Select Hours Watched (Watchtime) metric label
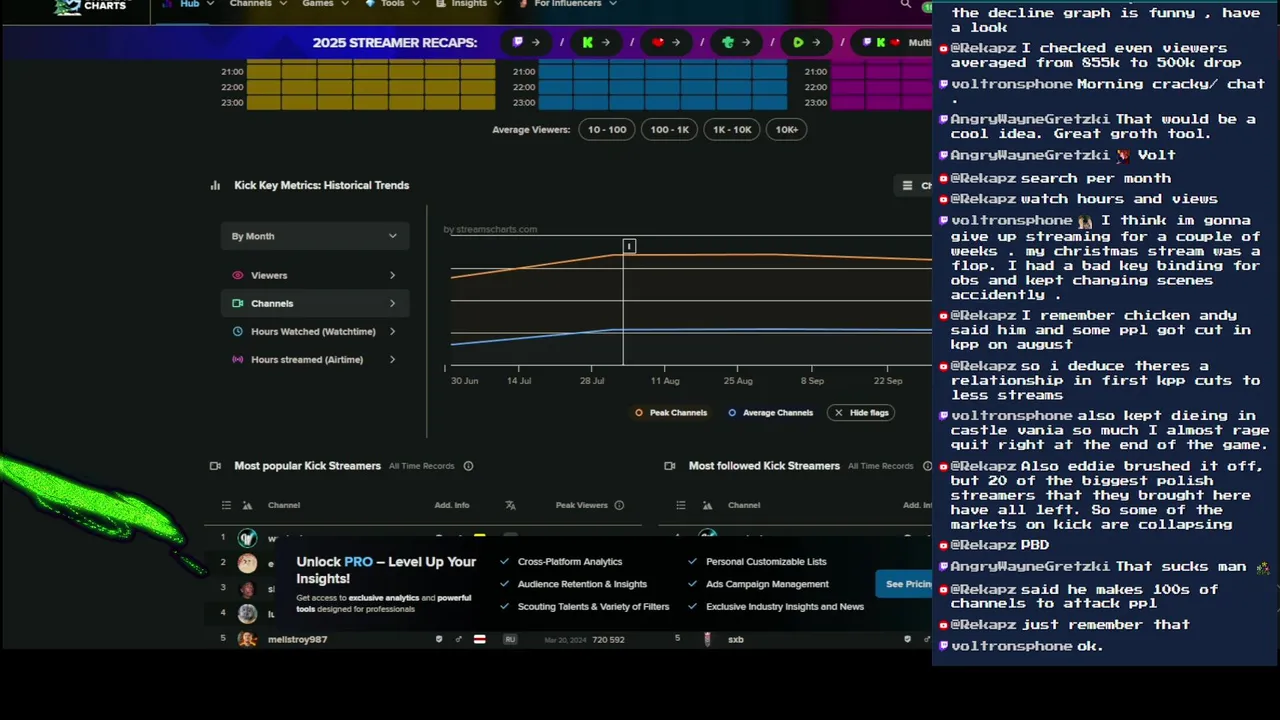The image size is (1280, 720). [x=313, y=331]
